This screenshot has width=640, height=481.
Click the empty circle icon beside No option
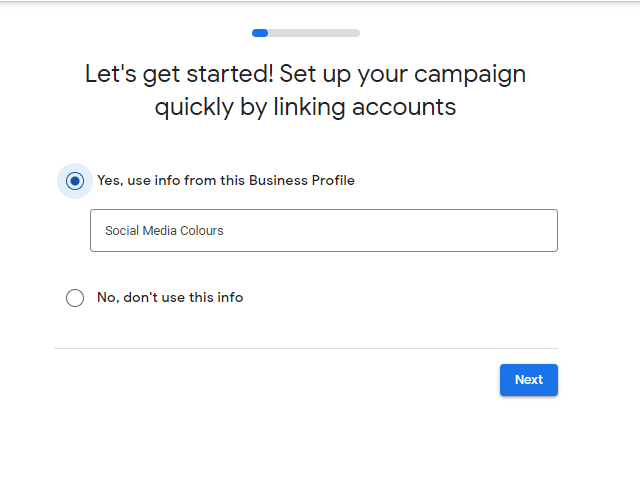pos(75,298)
